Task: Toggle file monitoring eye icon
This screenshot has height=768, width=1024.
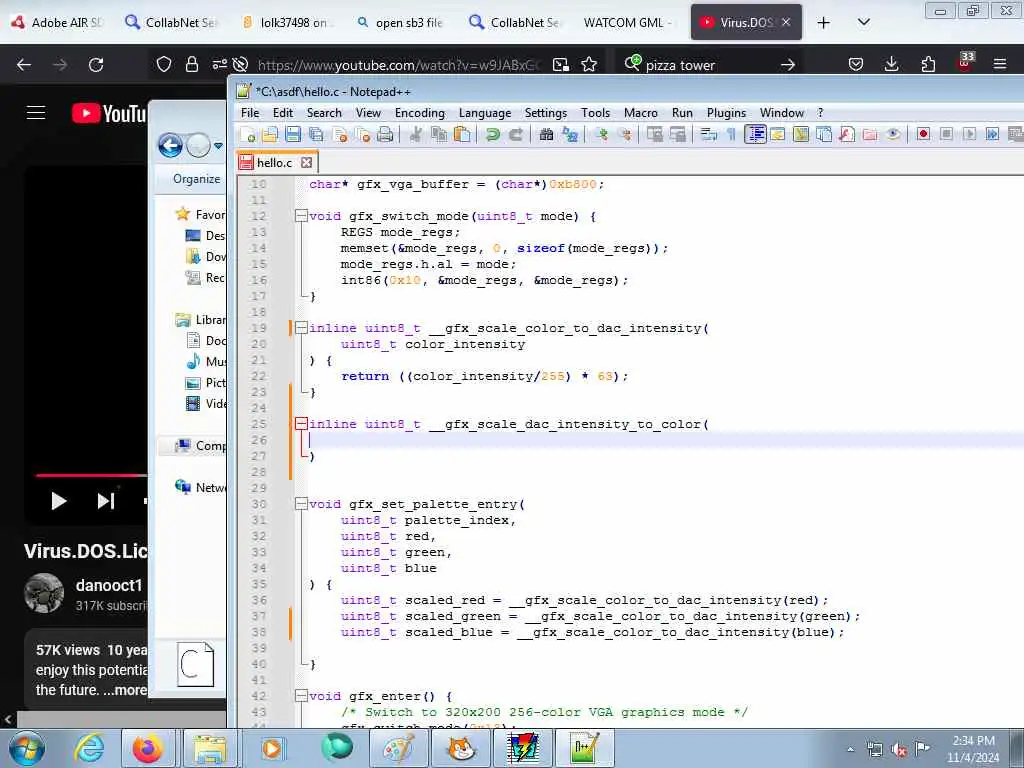Action: [893, 135]
